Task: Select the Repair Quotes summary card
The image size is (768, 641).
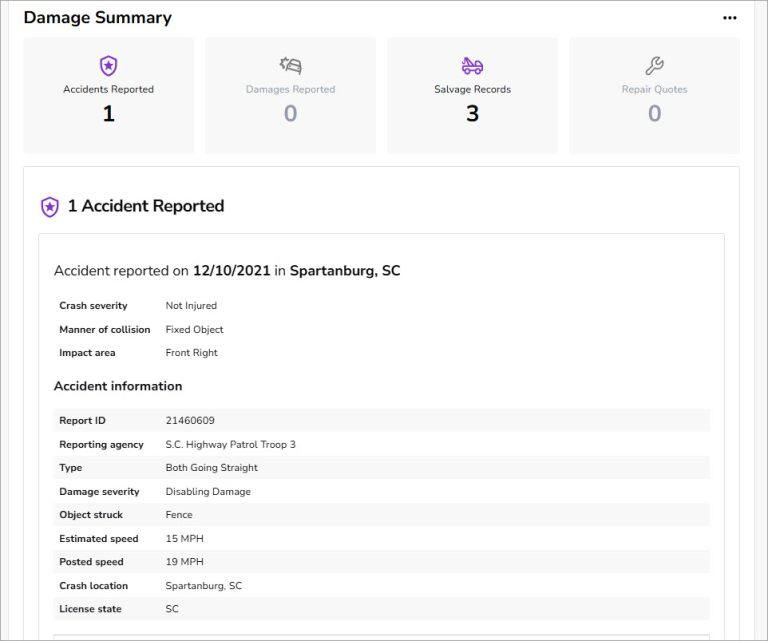Action: [654, 96]
